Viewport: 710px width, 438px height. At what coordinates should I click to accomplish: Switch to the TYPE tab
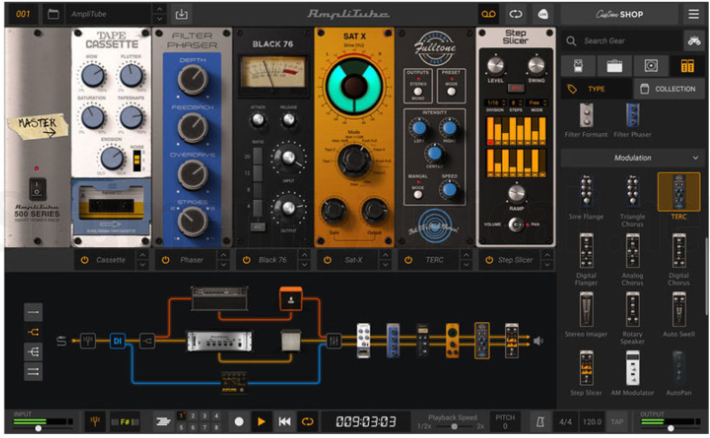click(x=596, y=89)
